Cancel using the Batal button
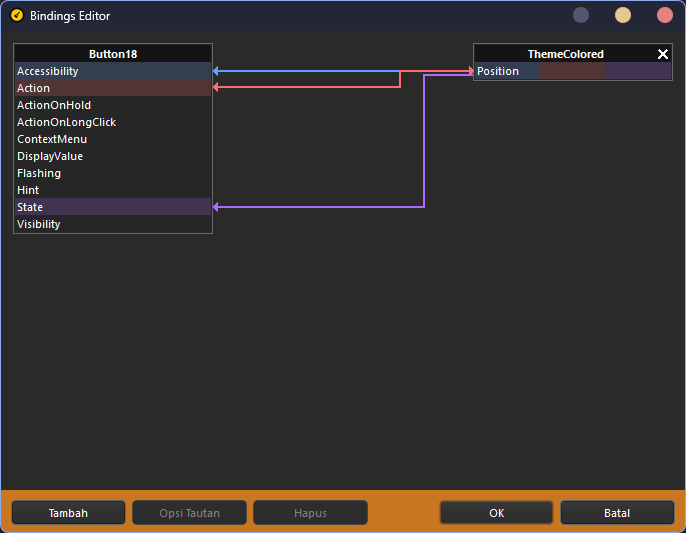The width and height of the screenshot is (686, 533). point(617,513)
